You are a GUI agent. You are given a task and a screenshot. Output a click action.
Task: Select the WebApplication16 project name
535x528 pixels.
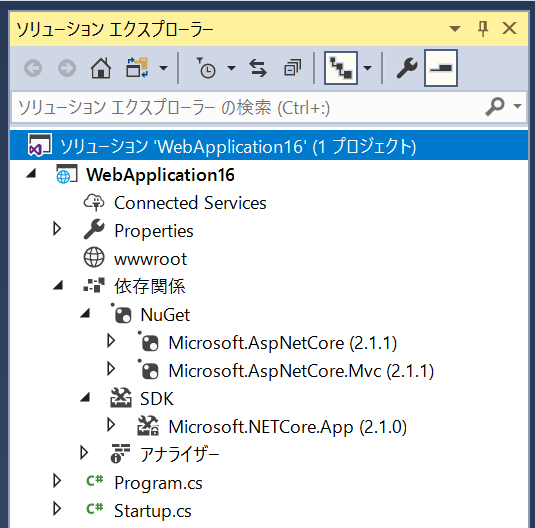(x=160, y=175)
